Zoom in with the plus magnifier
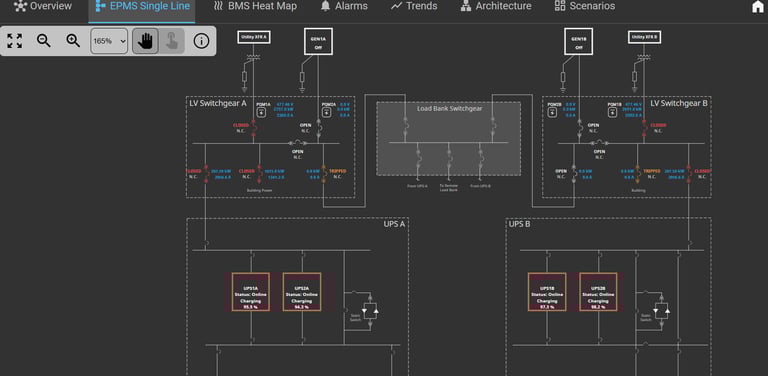The height and width of the screenshot is (376, 768). coord(73,41)
